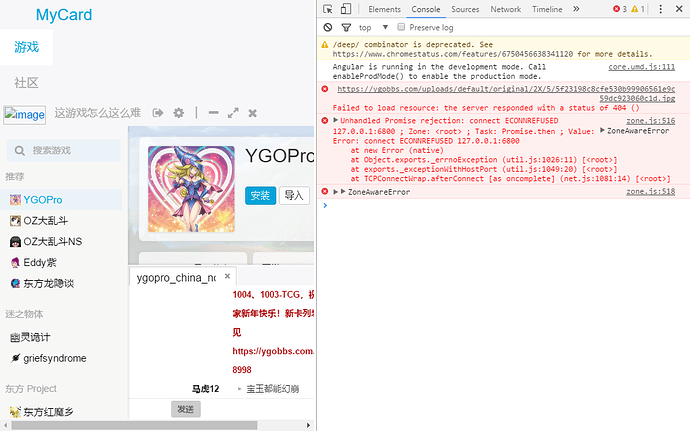Click the 东方红魔乡 game icon
This screenshot has width=690, height=431.
tap(15, 412)
